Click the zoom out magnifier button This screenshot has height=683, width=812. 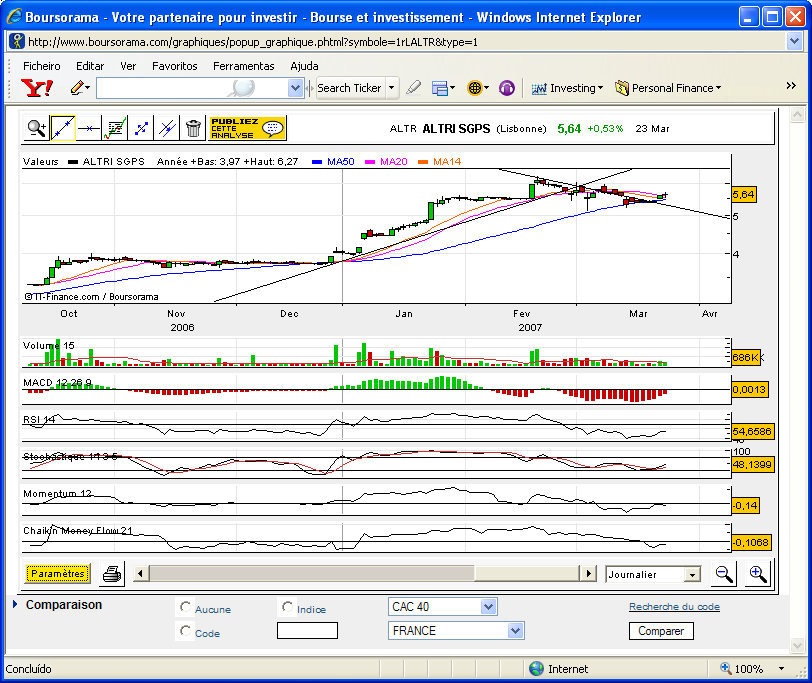(x=724, y=574)
